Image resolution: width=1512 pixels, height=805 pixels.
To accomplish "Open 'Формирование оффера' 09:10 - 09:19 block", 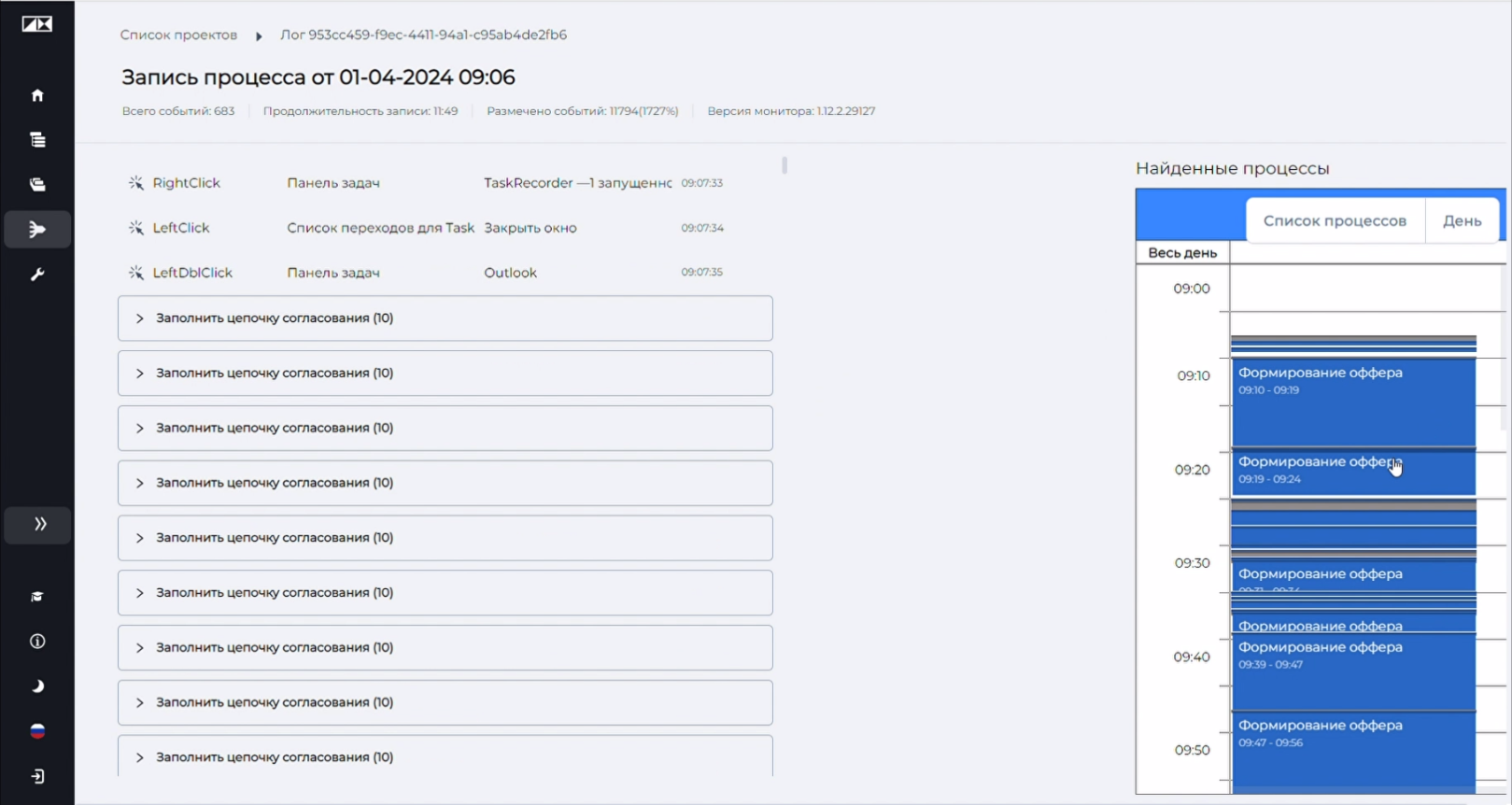I will click(1353, 402).
